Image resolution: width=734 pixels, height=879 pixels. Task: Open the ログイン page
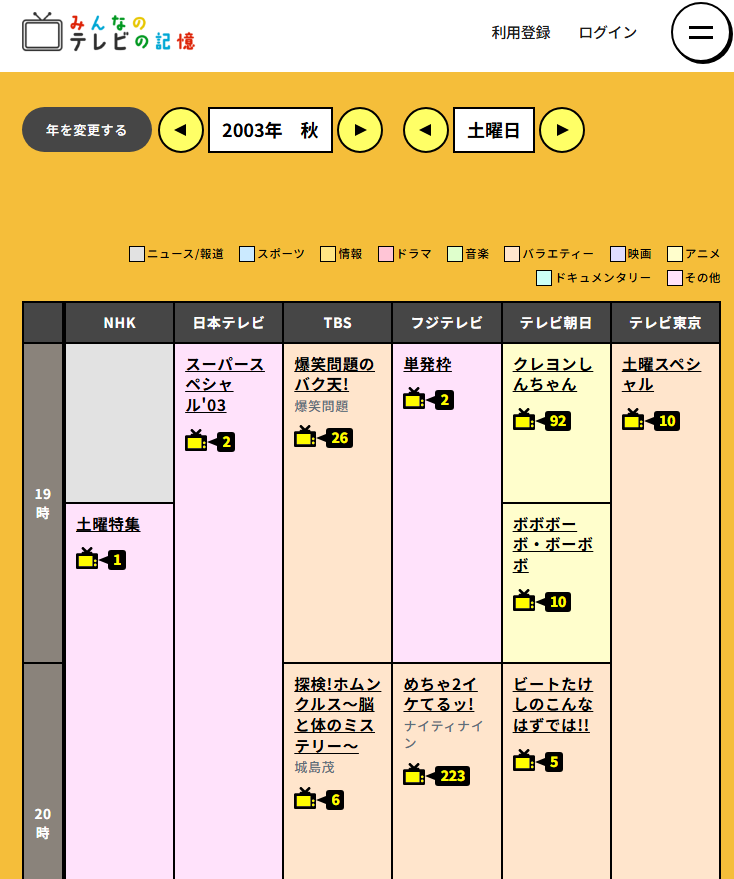(x=608, y=32)
